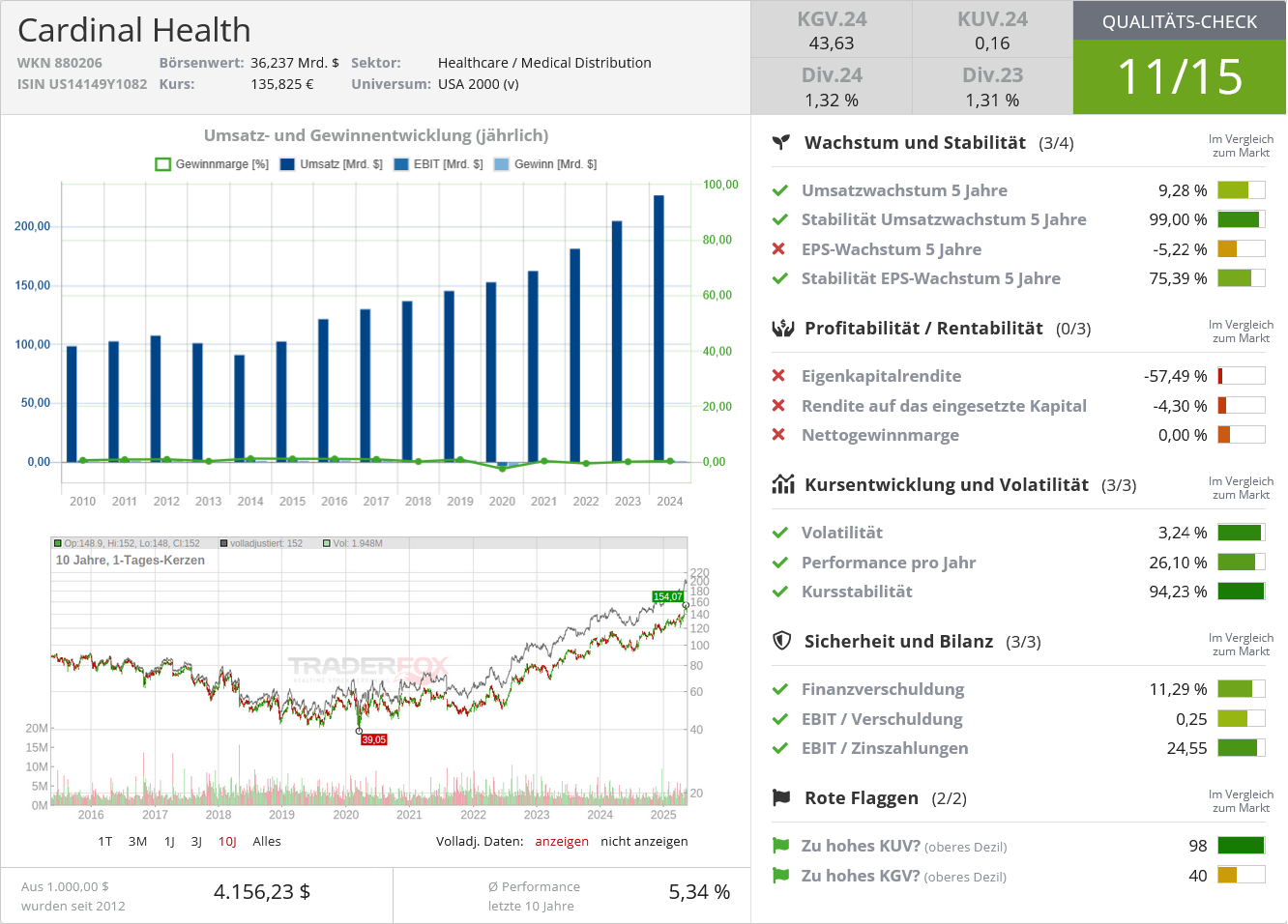The height and width of the screenshot is (924, 1288).
Task: Click the green check beside Kursstabilität
Action: point(779,592)
